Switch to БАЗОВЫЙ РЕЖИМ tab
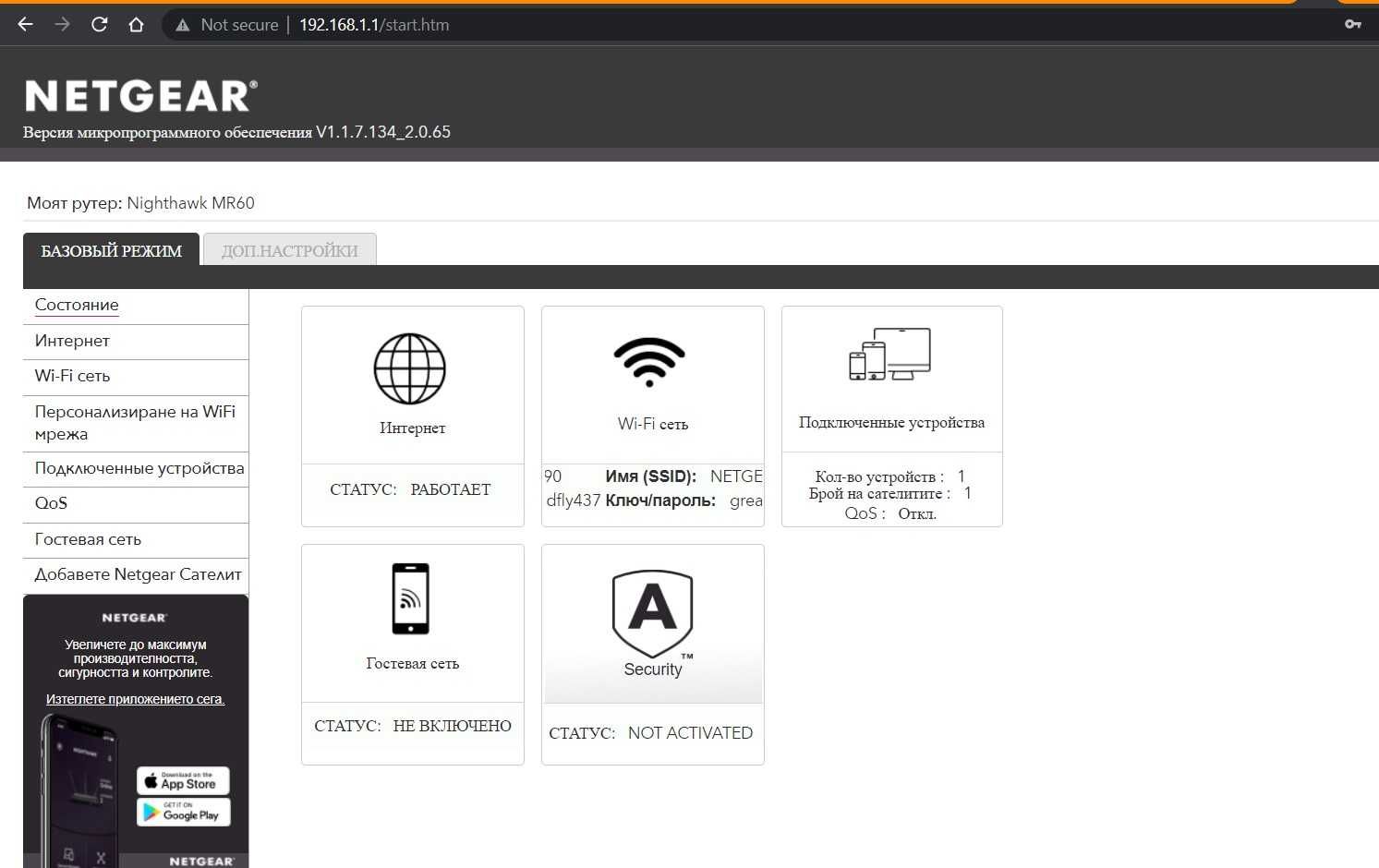 [x=111, y=250]
